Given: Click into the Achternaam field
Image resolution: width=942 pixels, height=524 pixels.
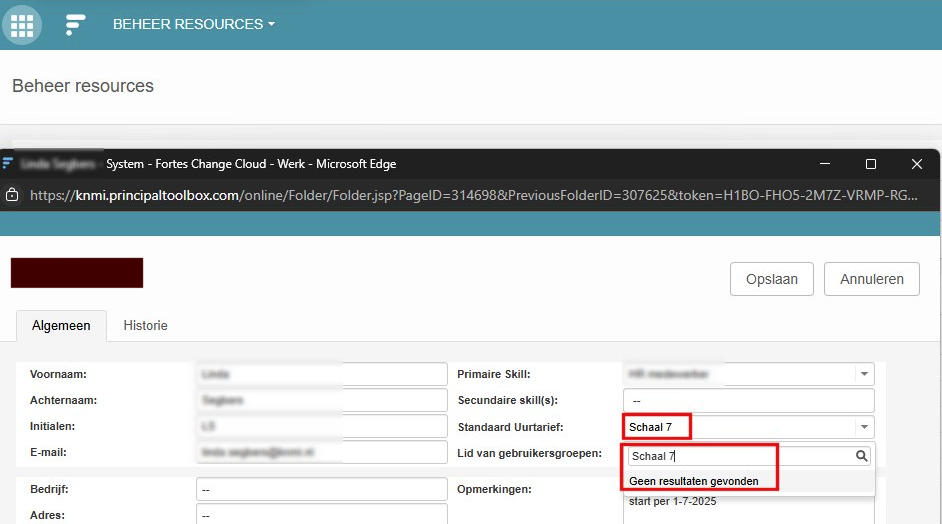Looking at the screenshot, I should [x=321, y=401].
